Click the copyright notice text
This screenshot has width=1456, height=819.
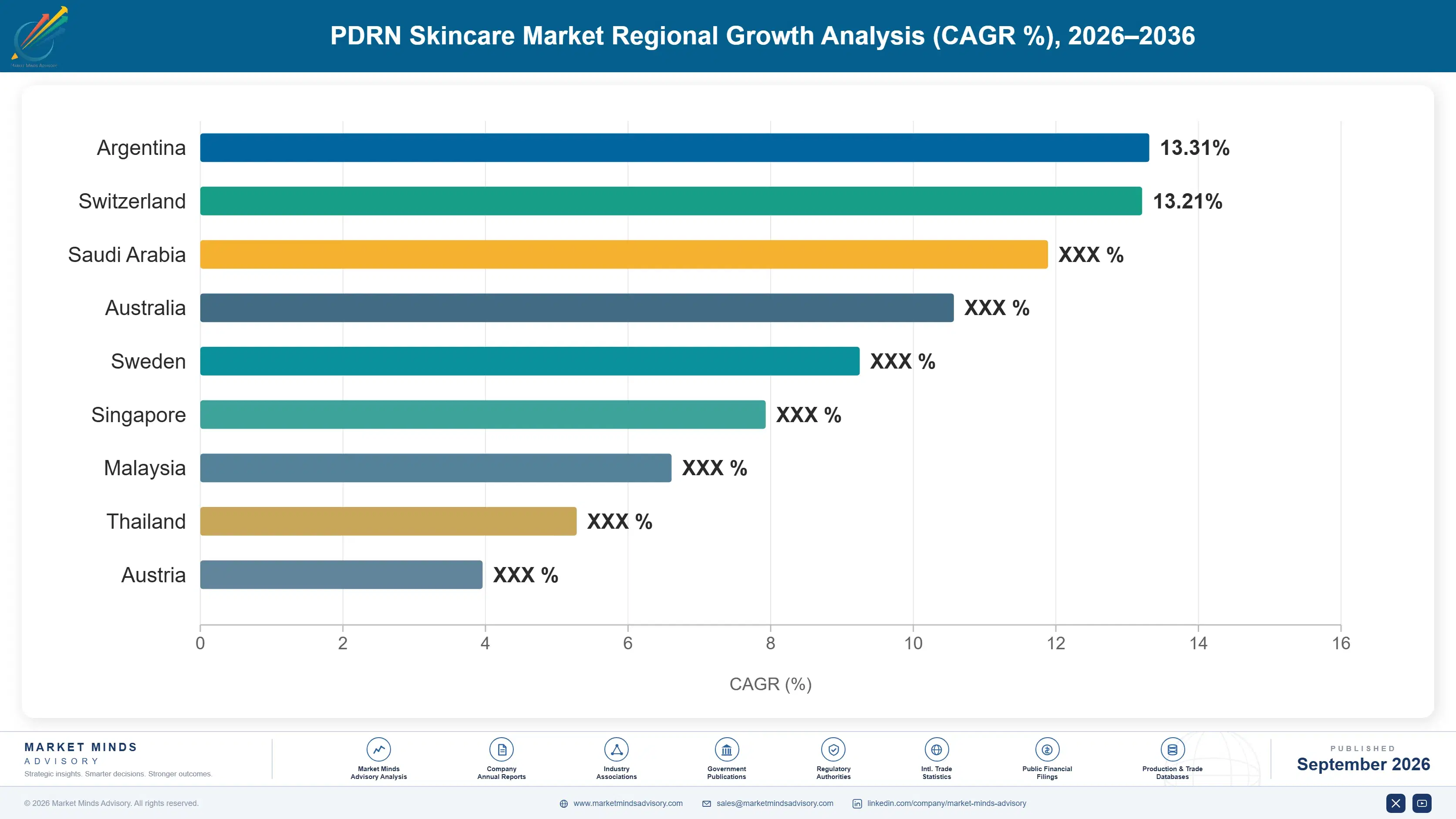tap(111, 803)
